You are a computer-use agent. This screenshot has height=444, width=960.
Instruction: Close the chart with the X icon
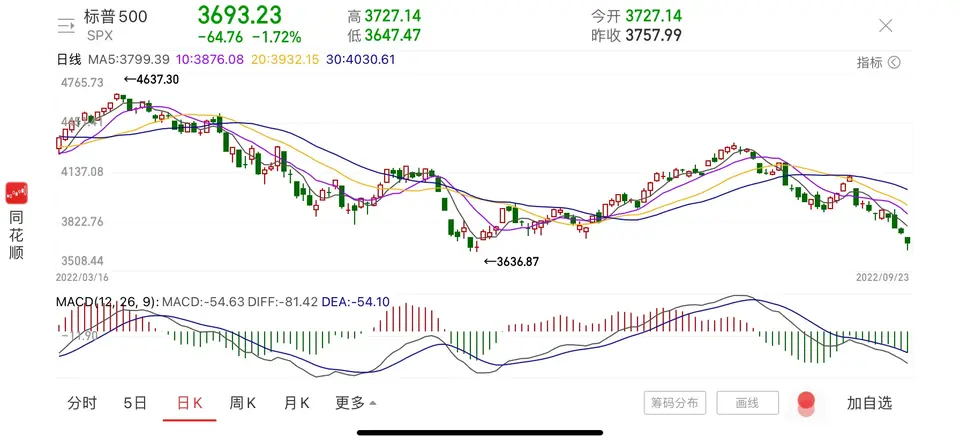pos(885,25)
